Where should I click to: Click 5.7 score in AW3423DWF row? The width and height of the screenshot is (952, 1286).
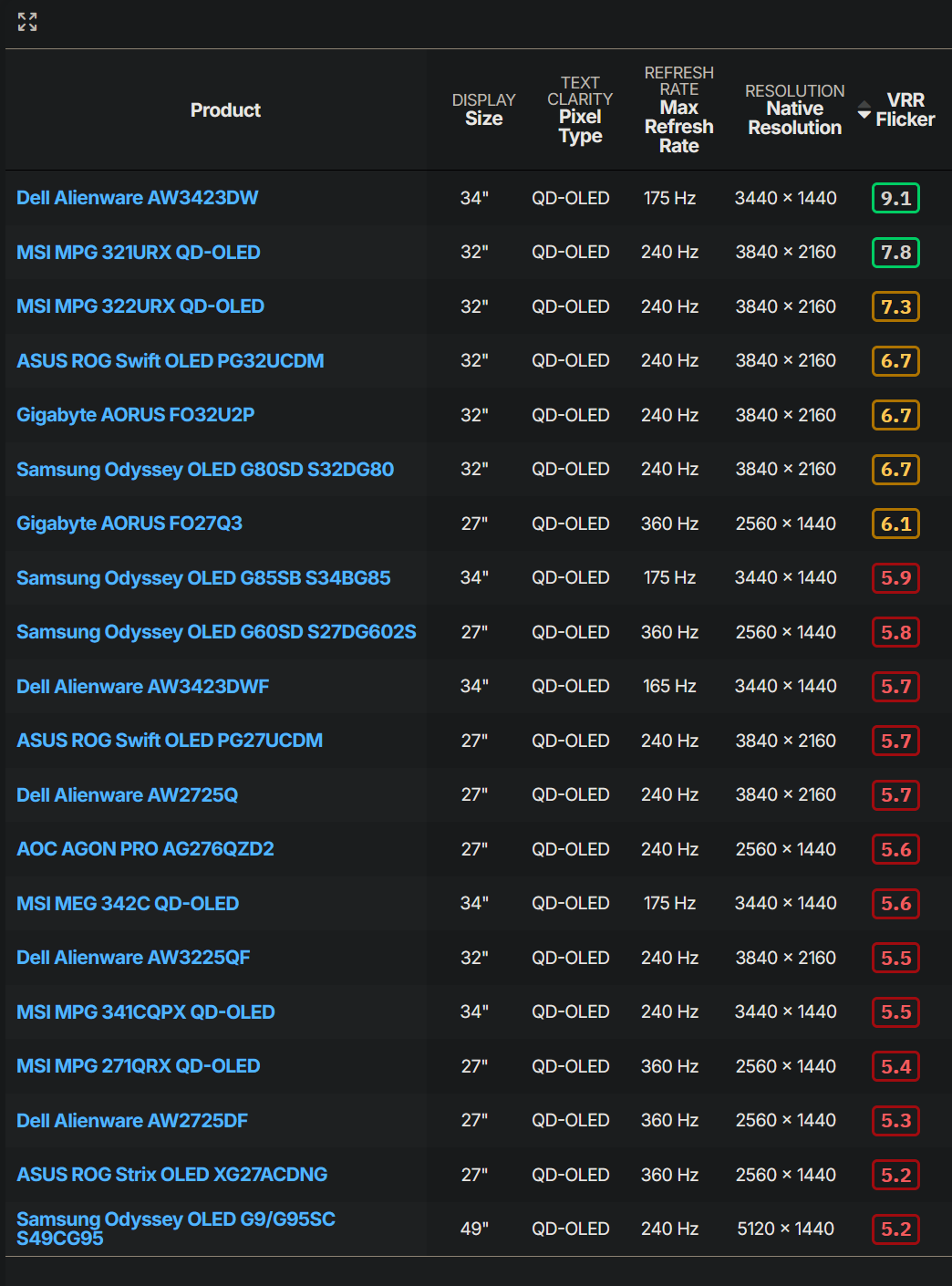[x=895, y=687]
